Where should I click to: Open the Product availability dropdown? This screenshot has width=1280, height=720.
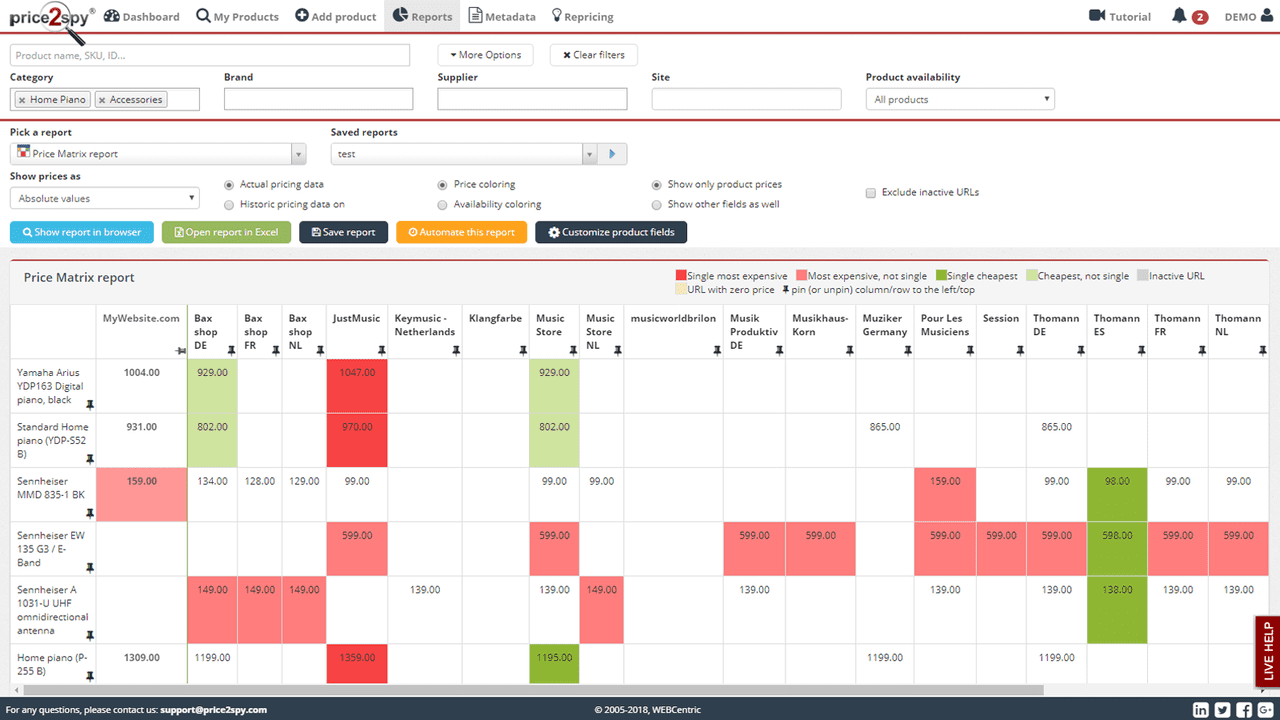point(959,99)
